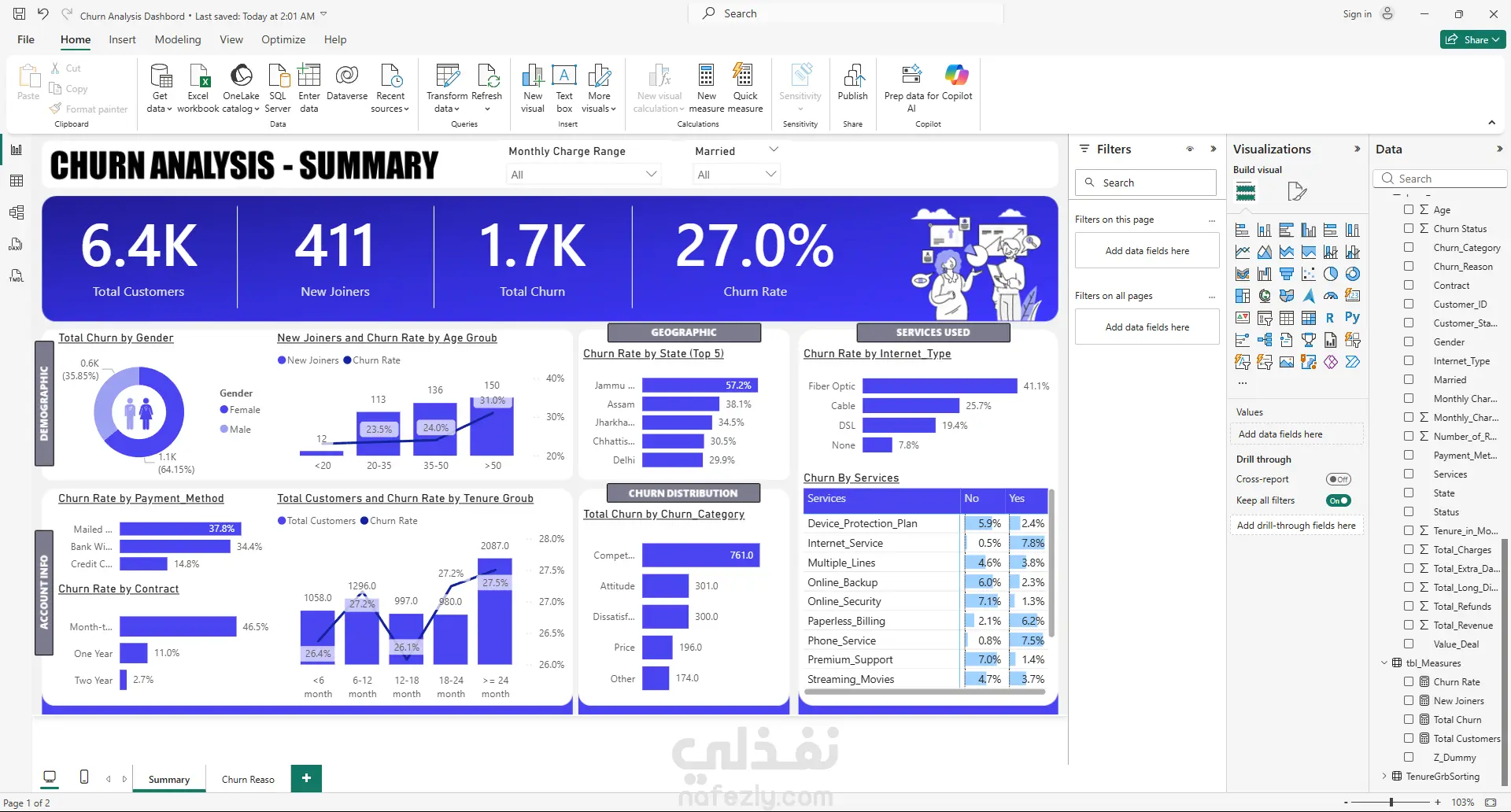Click Add data fields here under Values
The width and height of the screenshot is (1511, 812).
point(1295,434)
